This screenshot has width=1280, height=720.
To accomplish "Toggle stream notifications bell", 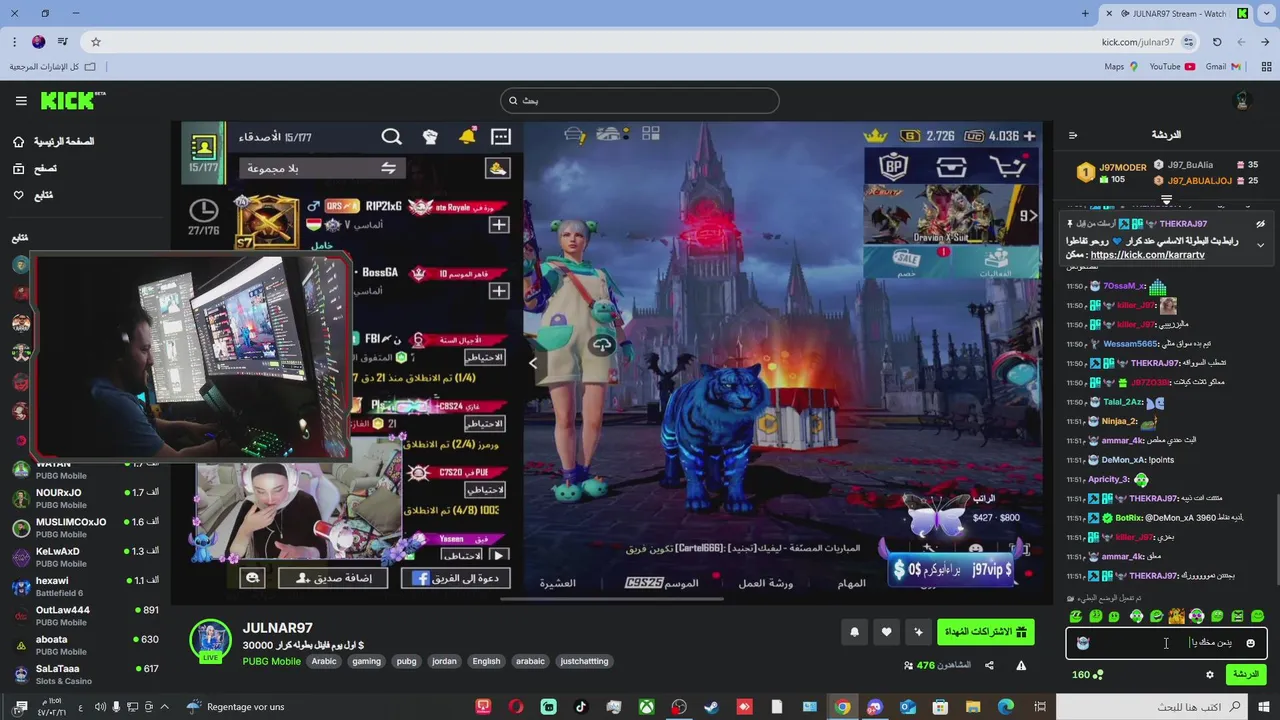I will click(854, 632).
